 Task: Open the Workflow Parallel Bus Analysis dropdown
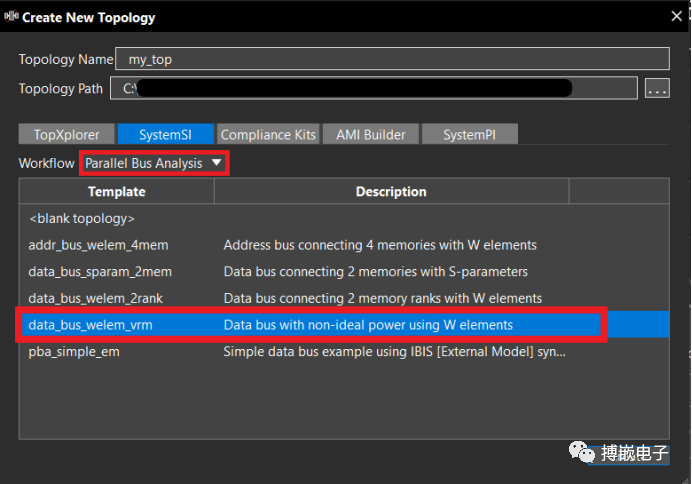click(x=154, y=163)
